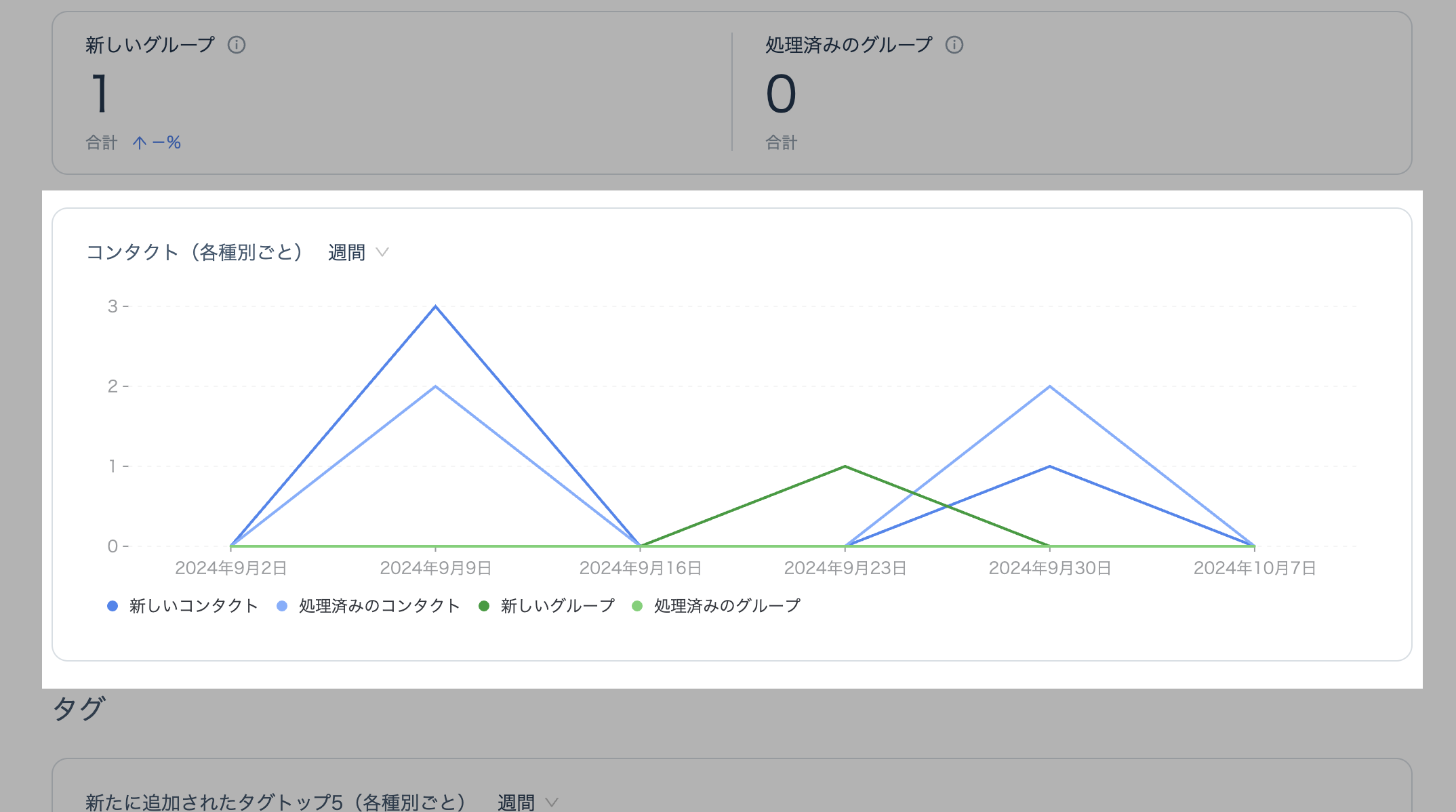The image size is (1456, 812).
Task: Open the 週間 dropdown in contacts chart
Action: (x=347, y=252)
